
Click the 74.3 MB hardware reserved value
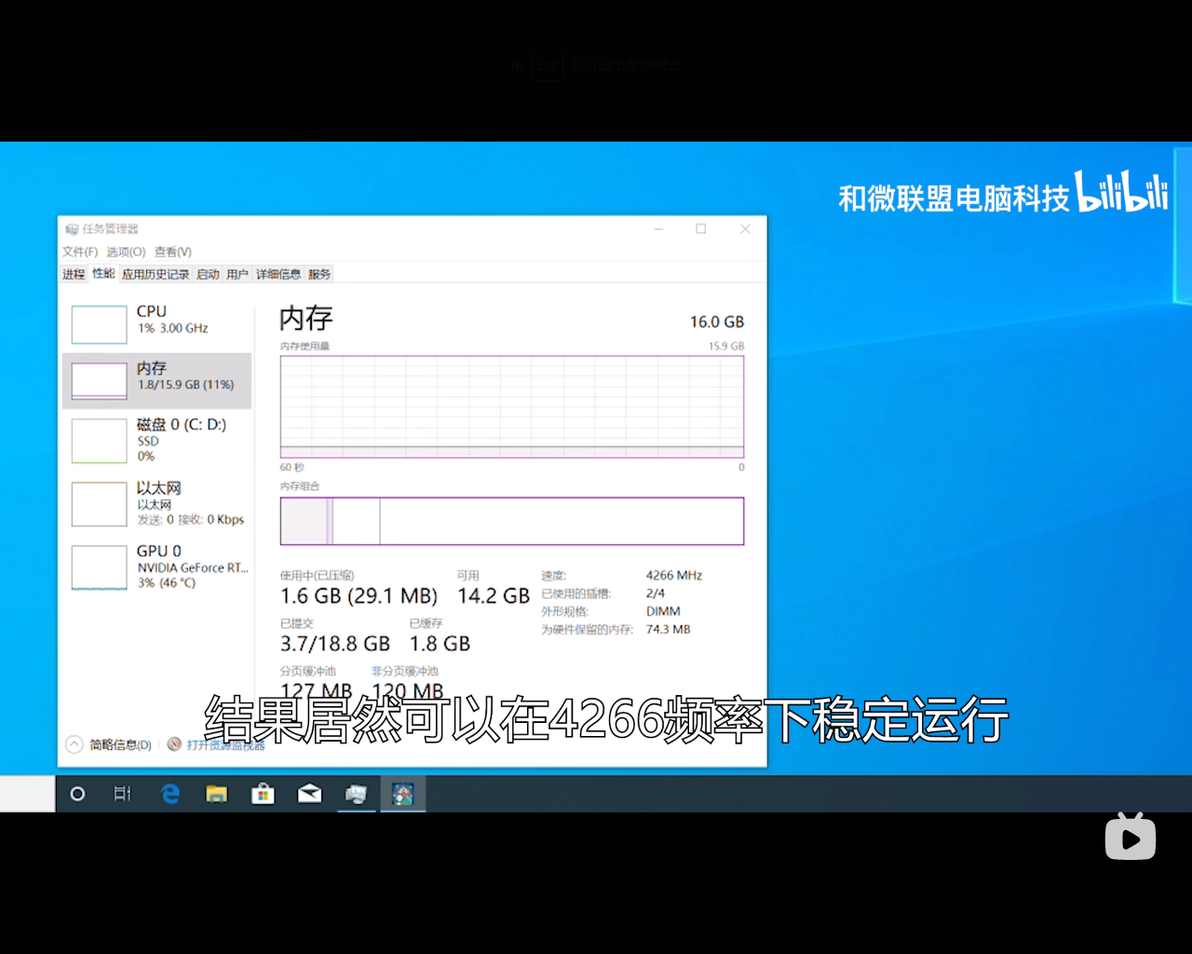pyautogui.click(x=668, y=629)
